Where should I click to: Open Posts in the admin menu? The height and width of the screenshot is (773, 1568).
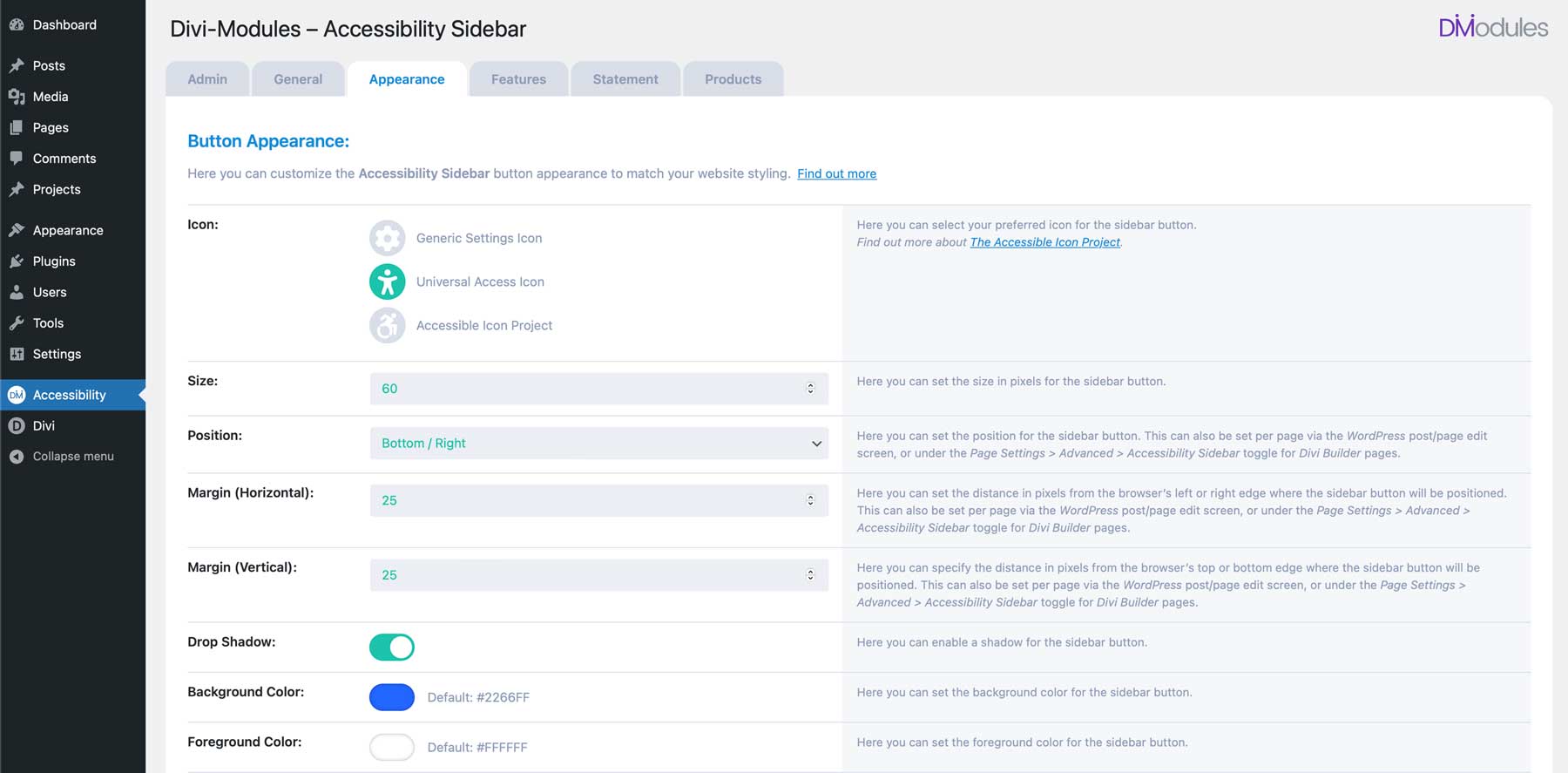click(x=73, y=65)
